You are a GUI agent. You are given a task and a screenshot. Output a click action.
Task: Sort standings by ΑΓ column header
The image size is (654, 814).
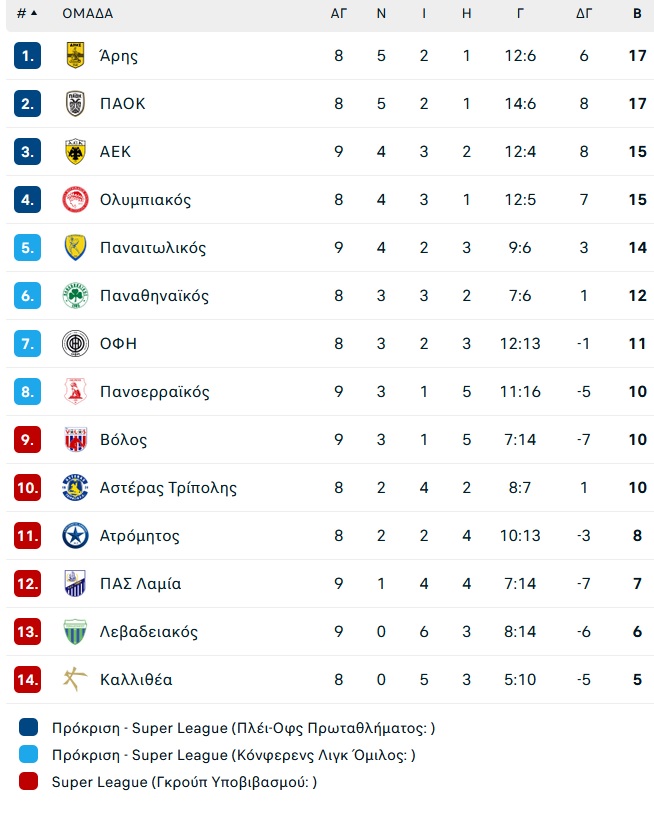coord(338,13)
